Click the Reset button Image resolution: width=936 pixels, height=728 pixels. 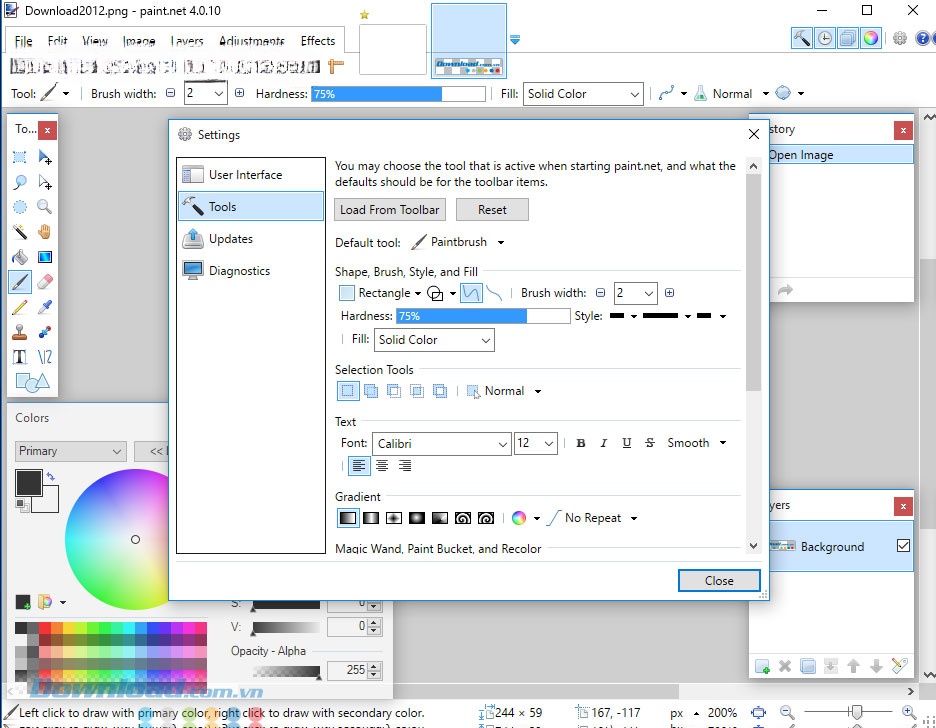tap(492, 210)
